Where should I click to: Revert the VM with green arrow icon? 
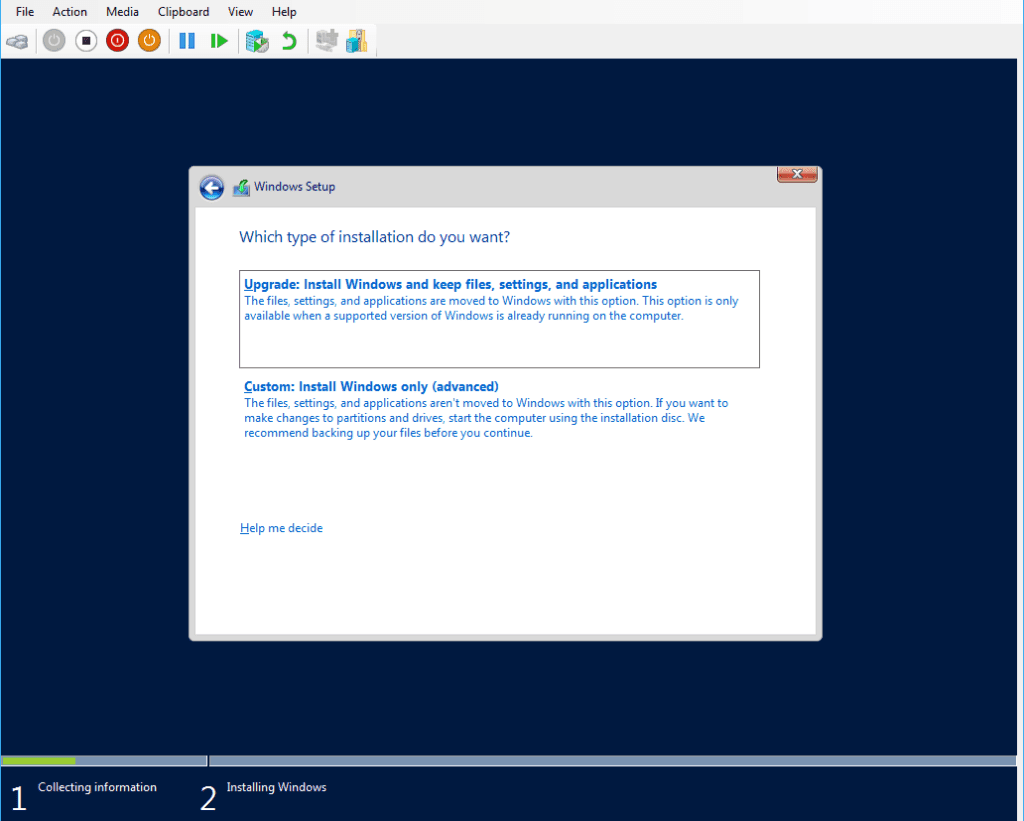tap(289, 41)
